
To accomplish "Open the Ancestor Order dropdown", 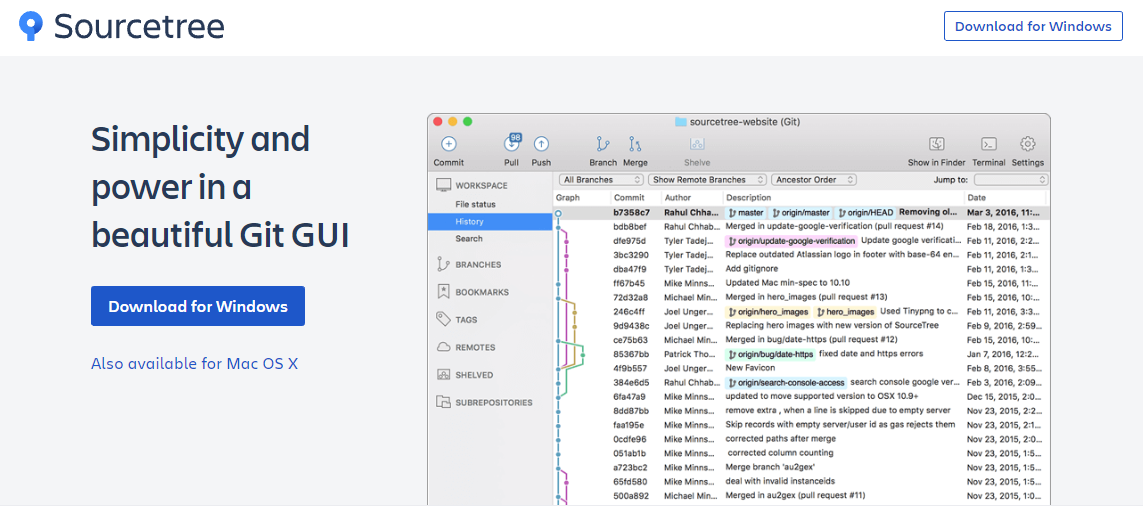I will (814, 179).
